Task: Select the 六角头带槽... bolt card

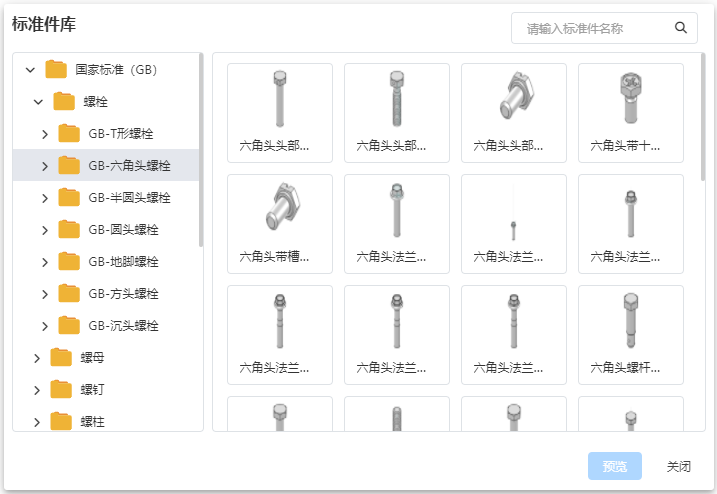Action: coord(280,224)
